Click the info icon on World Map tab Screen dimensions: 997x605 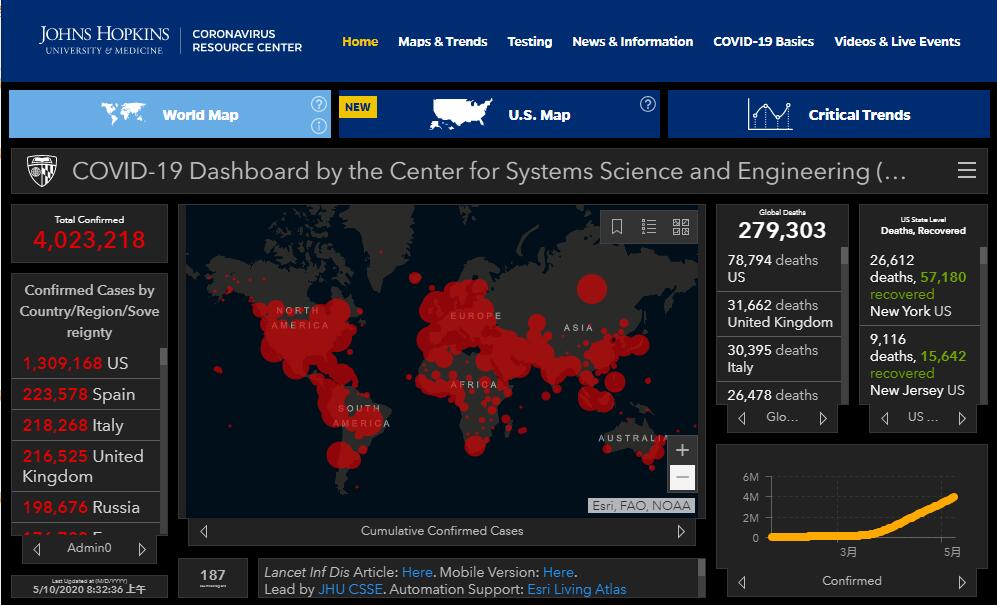(318, 126)
